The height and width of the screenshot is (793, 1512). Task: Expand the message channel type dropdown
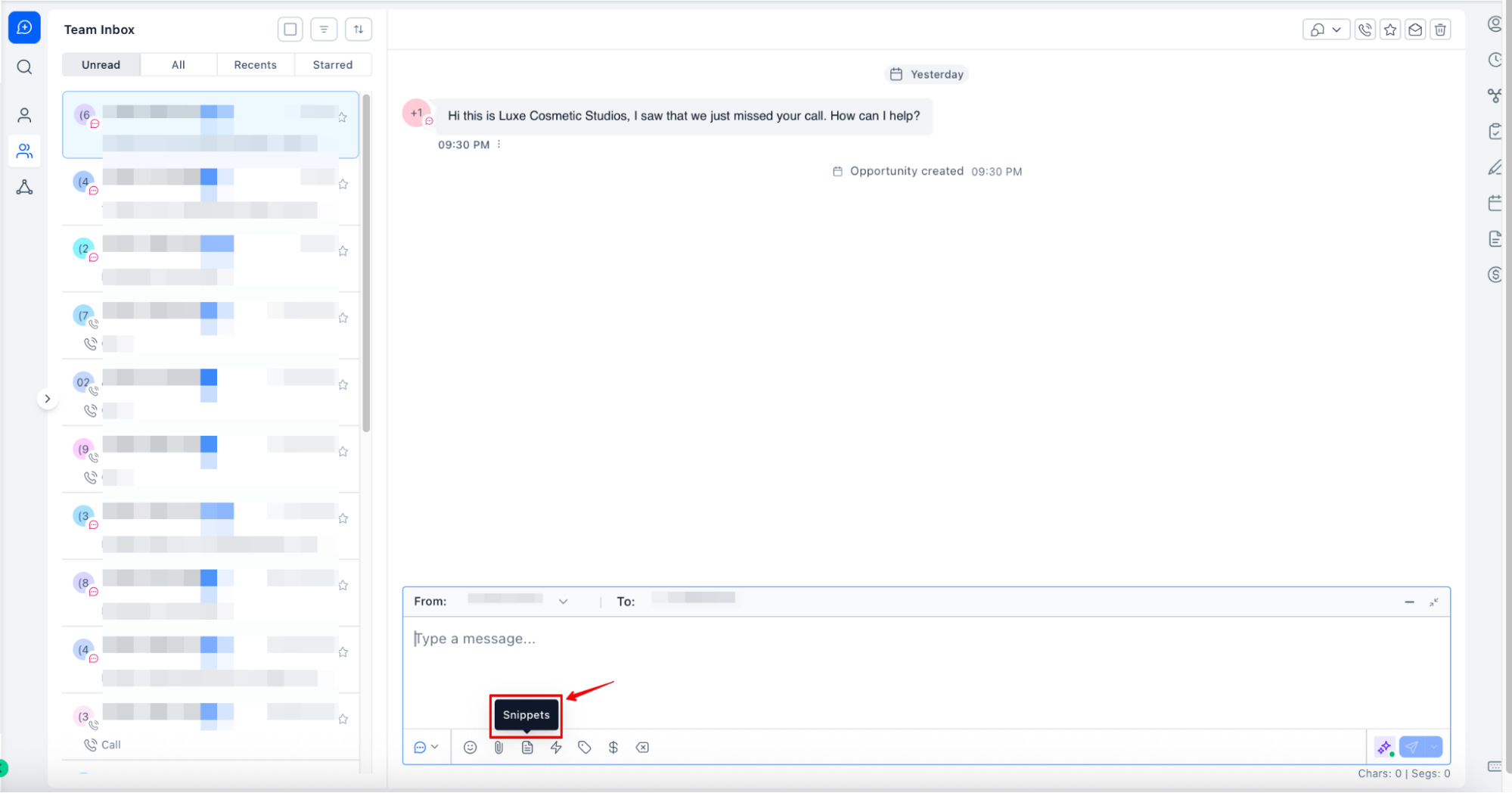[x=426, y=748]
